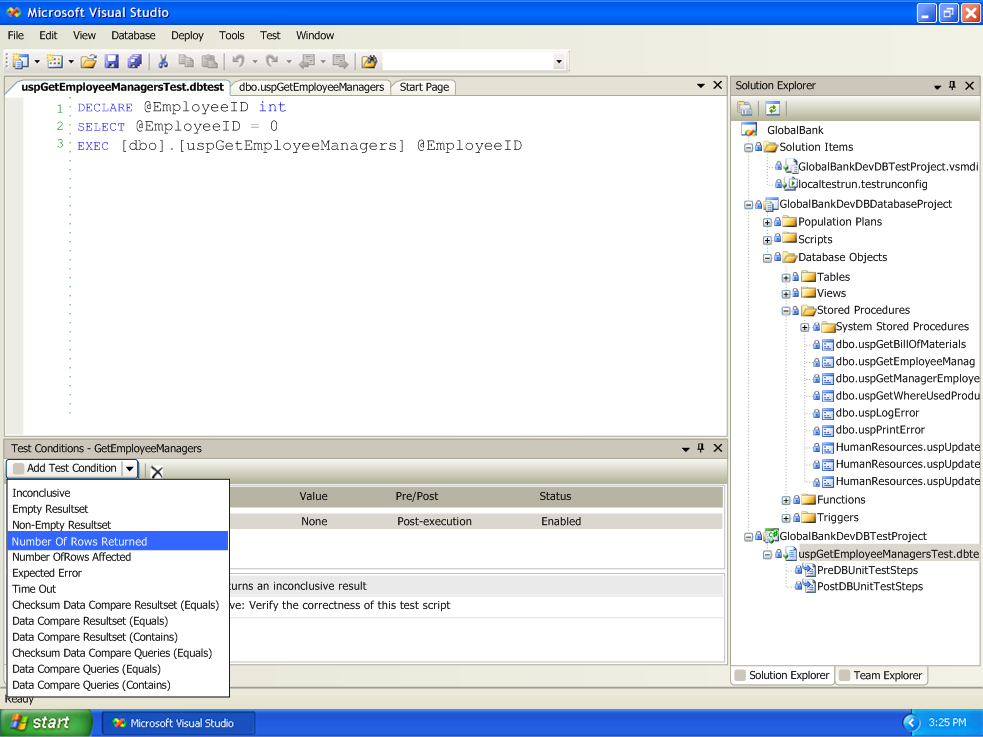Click Microsoft Visual Studio taskbar button
This screenshot has width=983, height=737.
tap(178, 723)
